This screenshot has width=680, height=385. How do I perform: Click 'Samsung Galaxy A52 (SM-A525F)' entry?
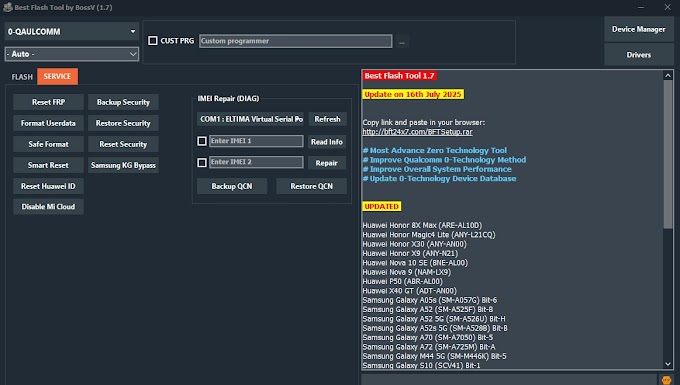pos(428,310)
